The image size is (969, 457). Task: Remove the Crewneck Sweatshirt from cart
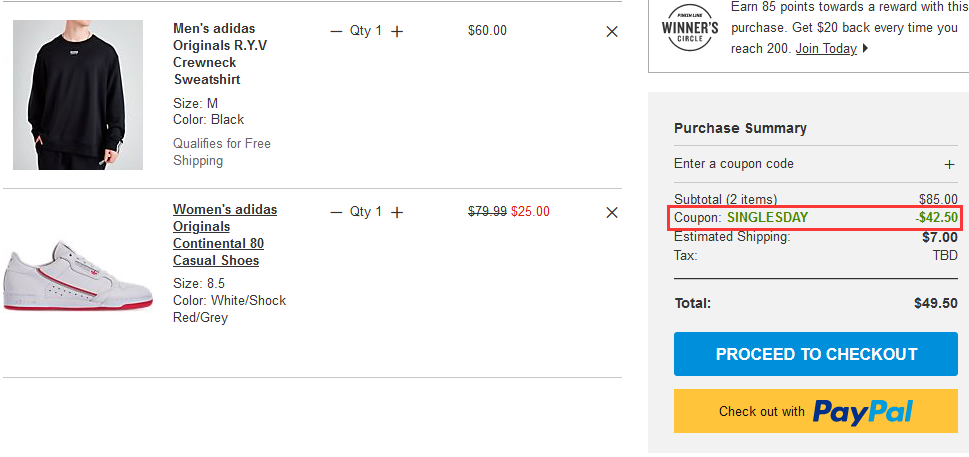click(x=612, y=31)
